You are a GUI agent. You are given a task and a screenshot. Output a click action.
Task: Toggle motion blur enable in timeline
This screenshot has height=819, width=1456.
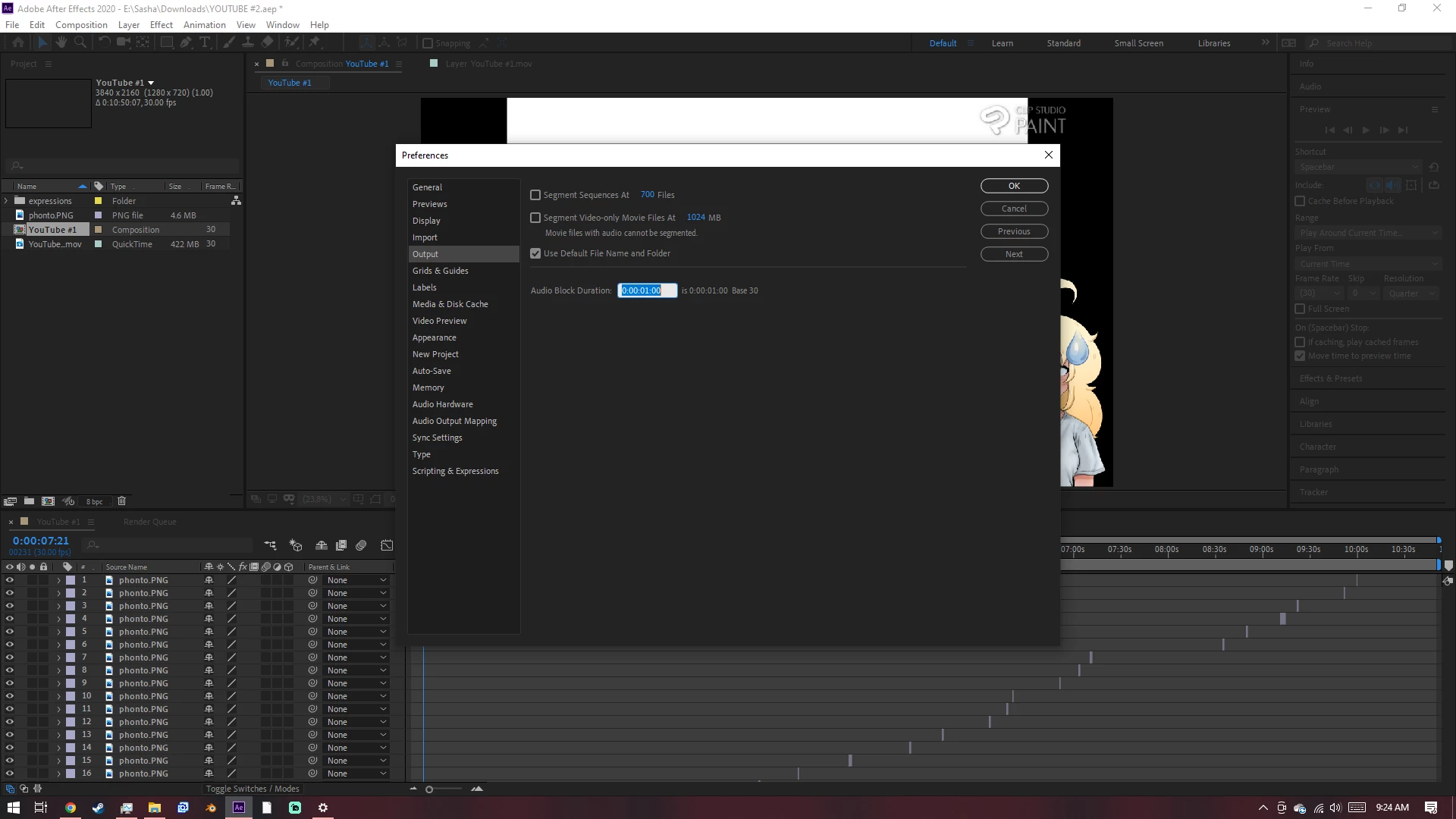(361, 545)
